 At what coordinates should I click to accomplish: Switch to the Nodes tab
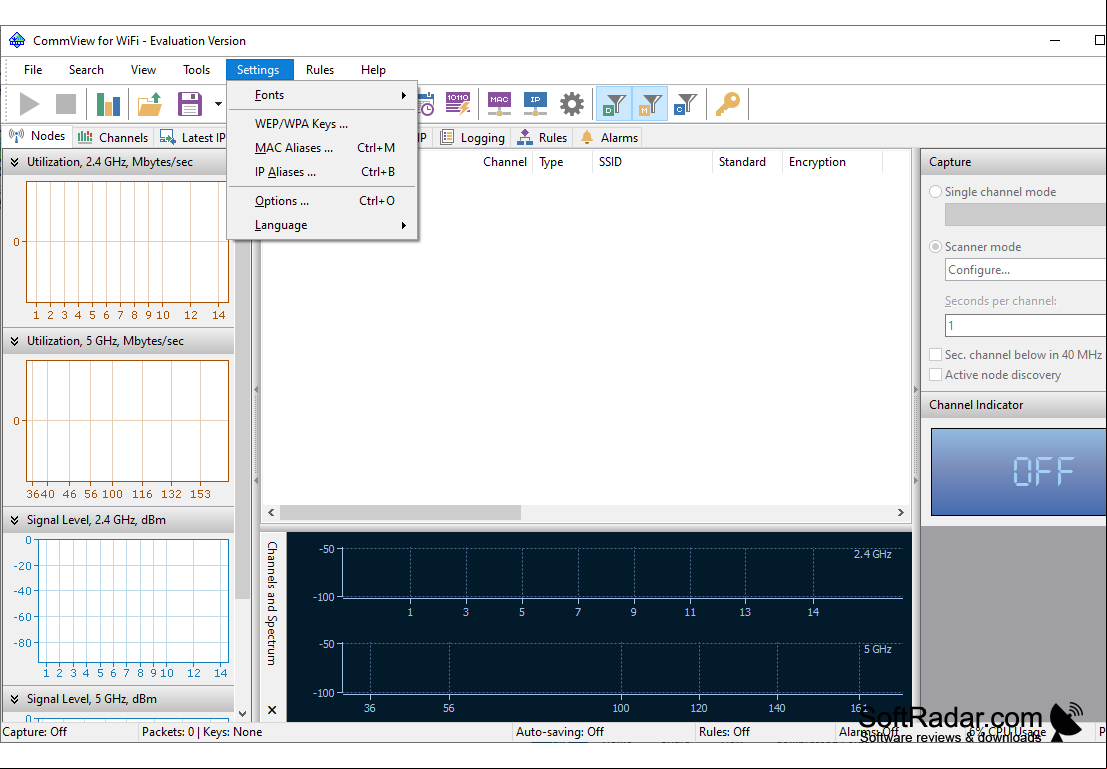point(37,136)
